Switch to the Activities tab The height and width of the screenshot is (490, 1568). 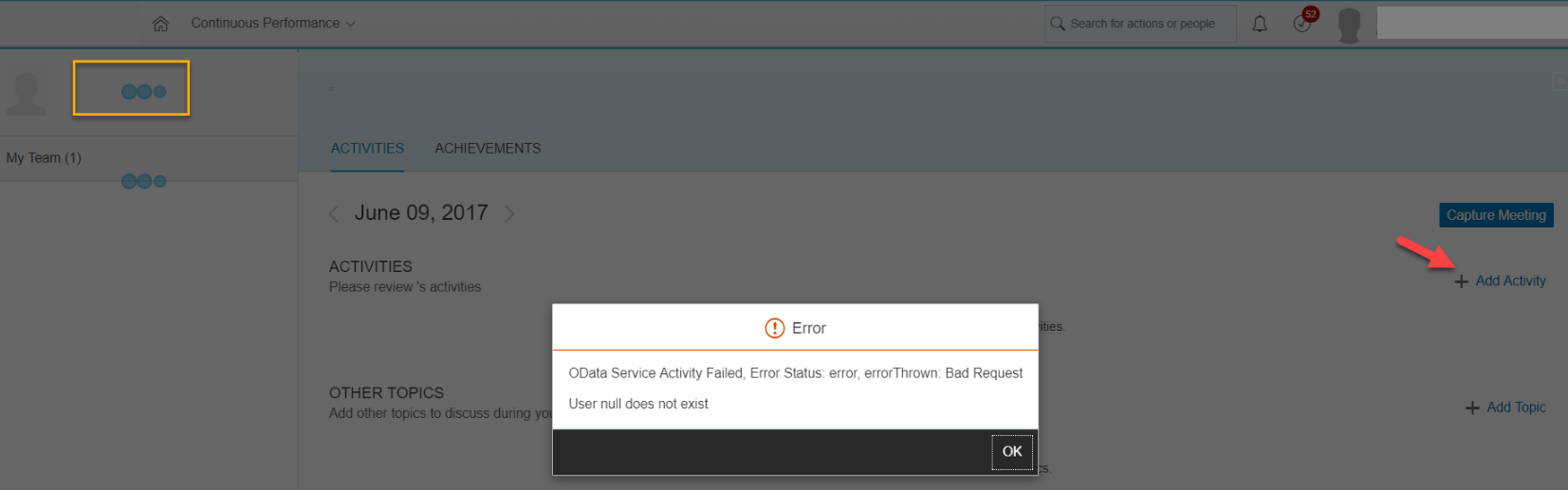(x=367, y=149)
